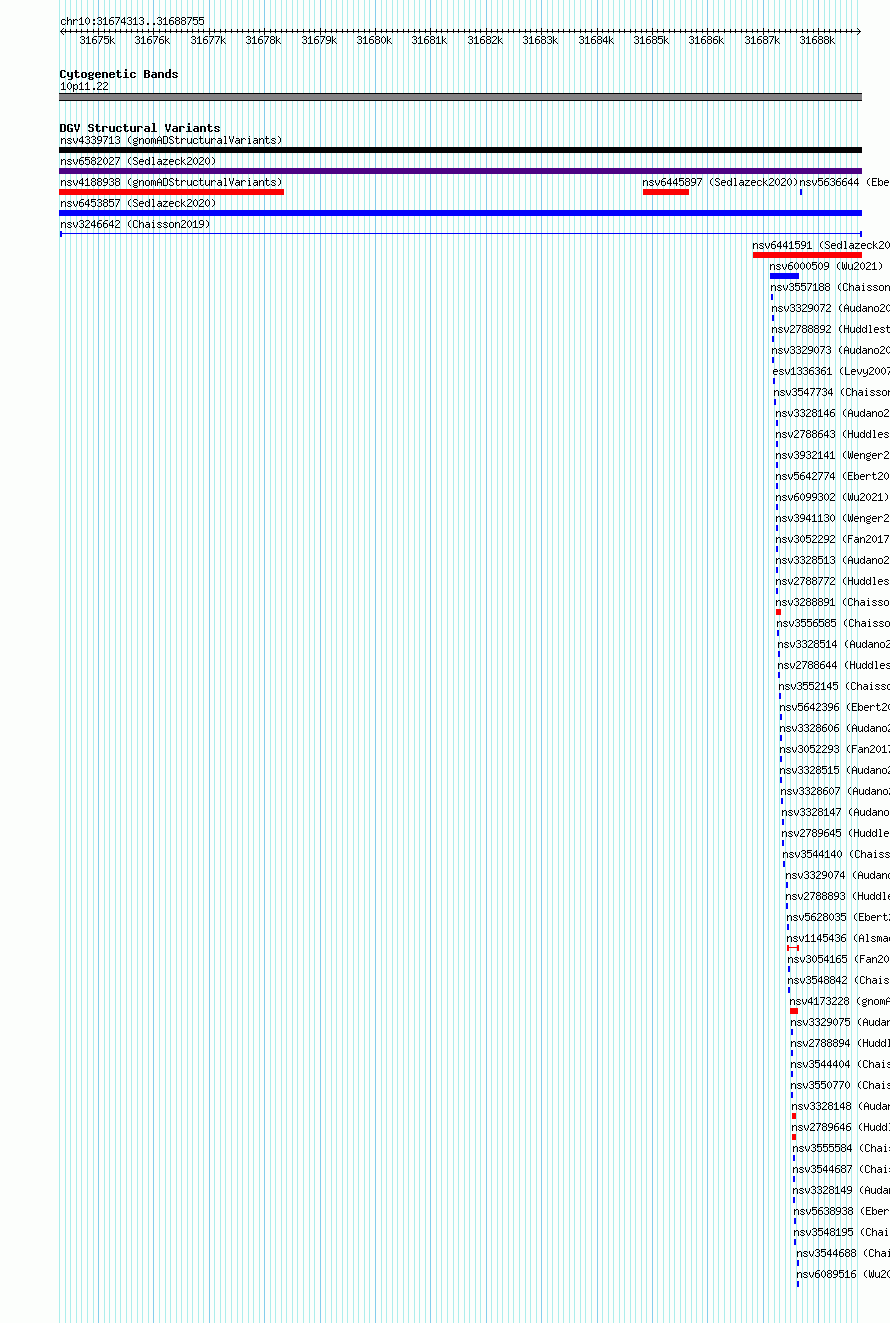Click variant nsv2788772
Viewport: 890px width, 1323px height.
pyautogui.click(x=833, y=581)
